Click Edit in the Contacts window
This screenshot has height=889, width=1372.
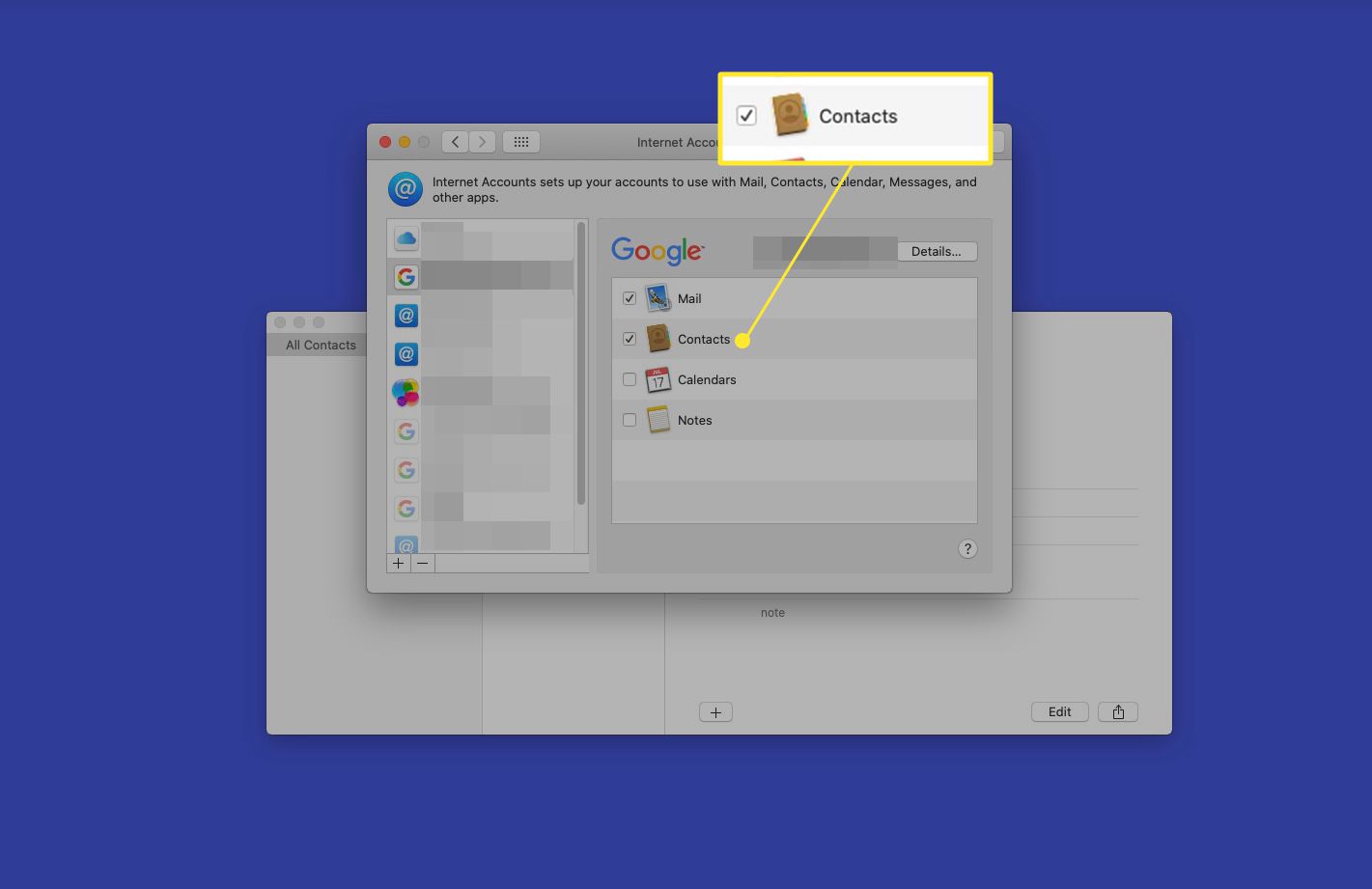point(1060,712)
